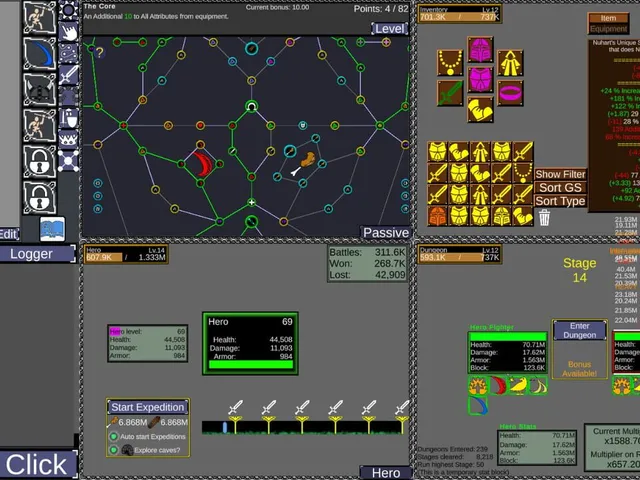Click Hero Fighter's blue crescent skill
640x480 pixels.
[477, 405]
